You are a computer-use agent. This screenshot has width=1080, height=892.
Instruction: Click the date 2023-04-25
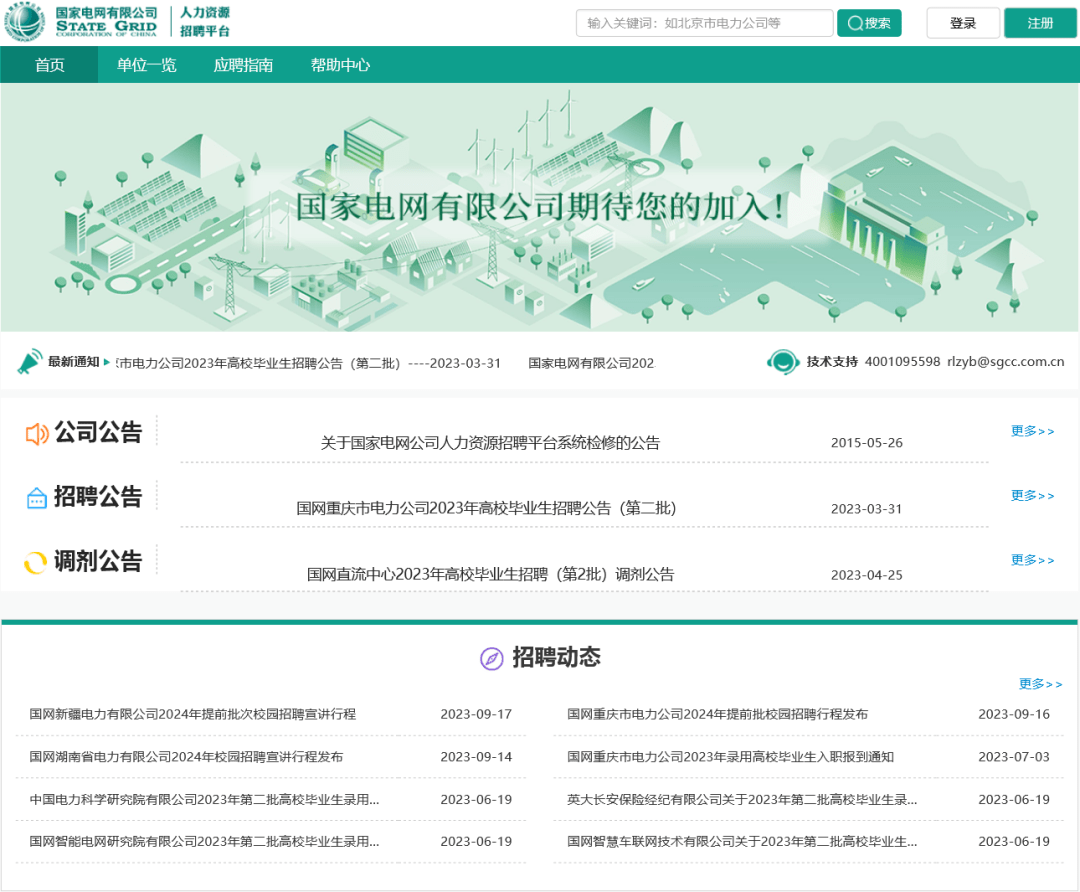point(866,575)
